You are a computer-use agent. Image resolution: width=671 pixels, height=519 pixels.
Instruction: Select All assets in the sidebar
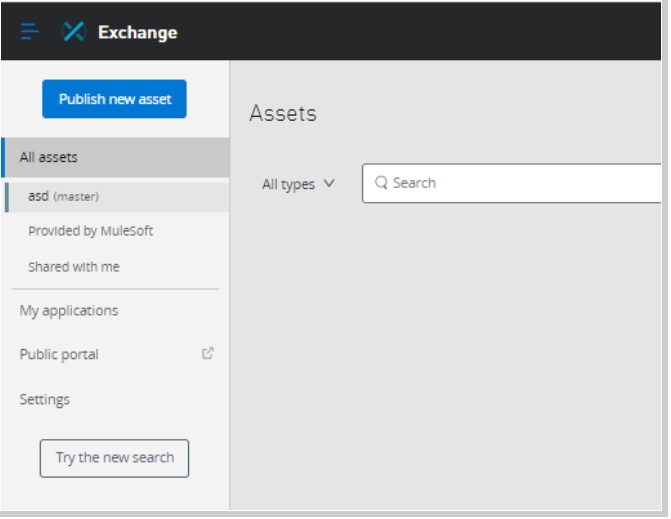tap(49, 157)
